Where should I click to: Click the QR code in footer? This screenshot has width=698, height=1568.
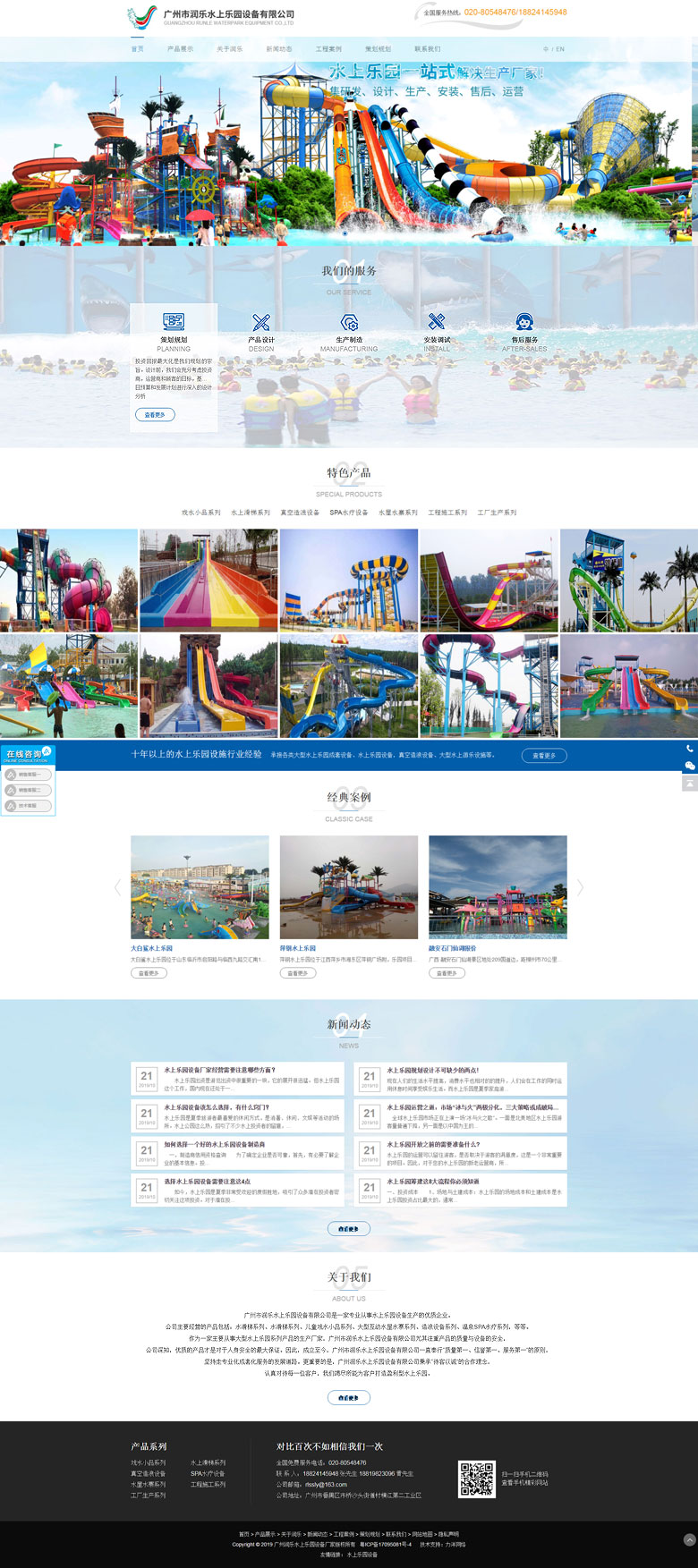(476, 1479)
